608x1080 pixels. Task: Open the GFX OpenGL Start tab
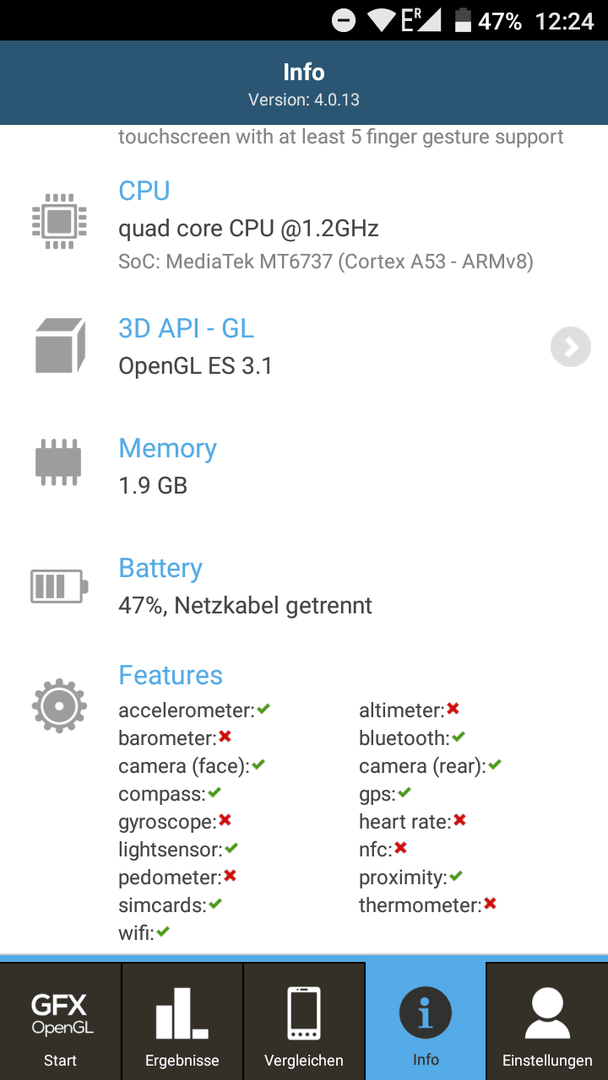coord(61,1021)
